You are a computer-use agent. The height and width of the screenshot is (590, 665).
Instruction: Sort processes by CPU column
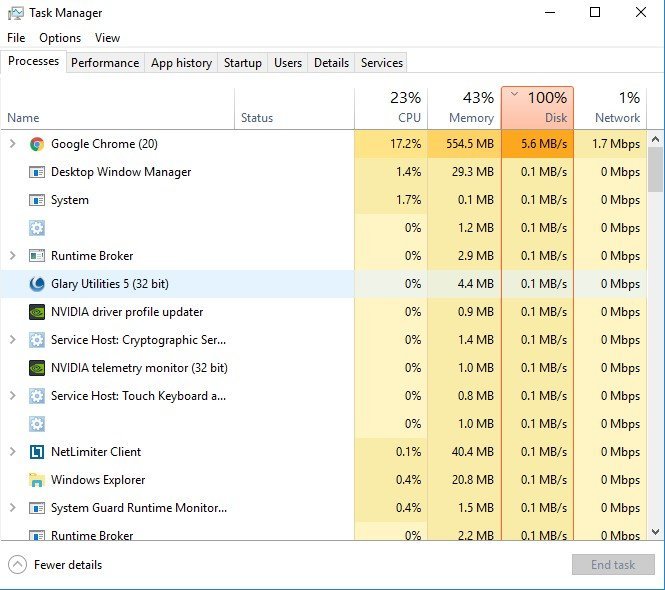[391, 108]
